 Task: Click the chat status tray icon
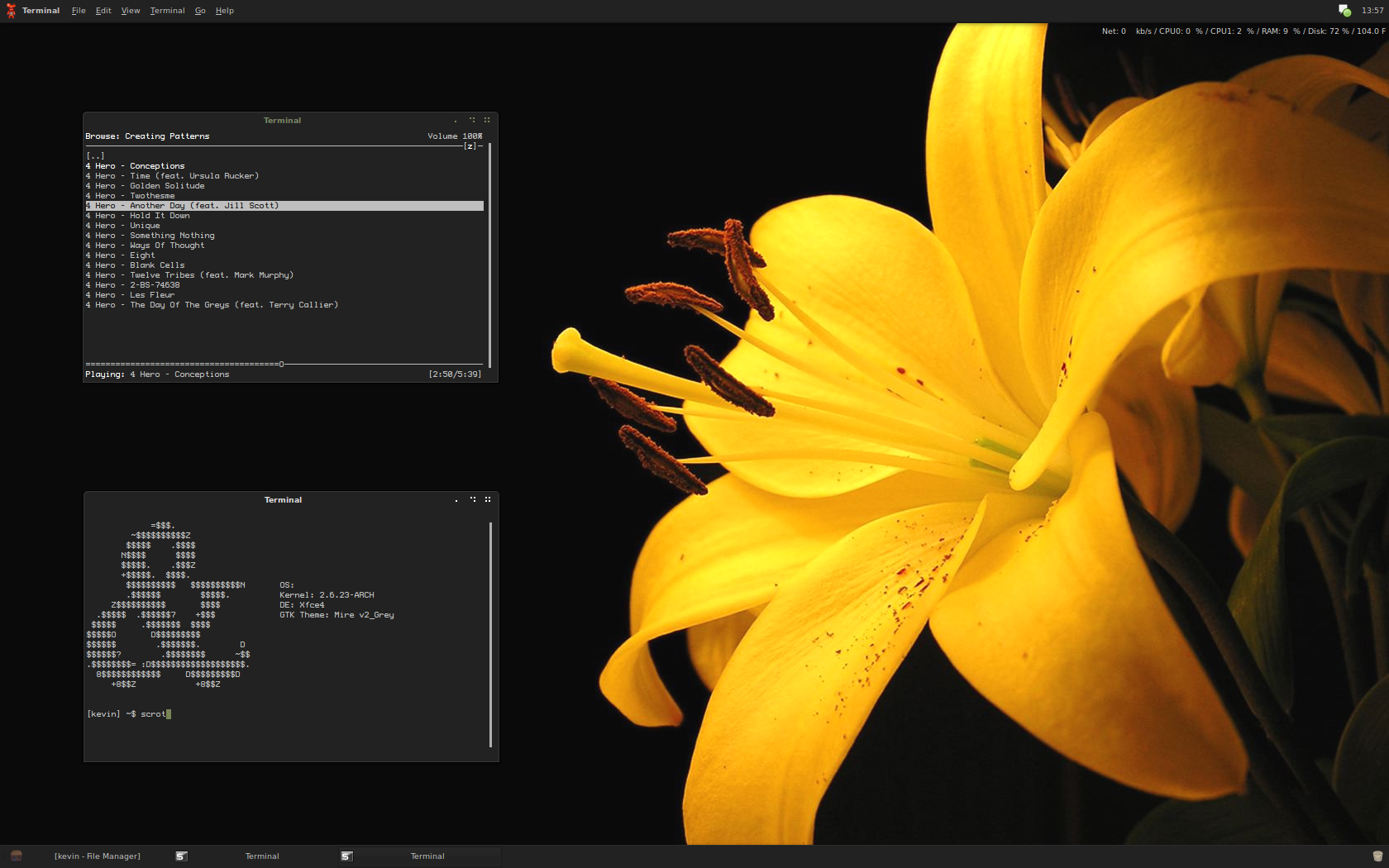tap(1344, 11)
